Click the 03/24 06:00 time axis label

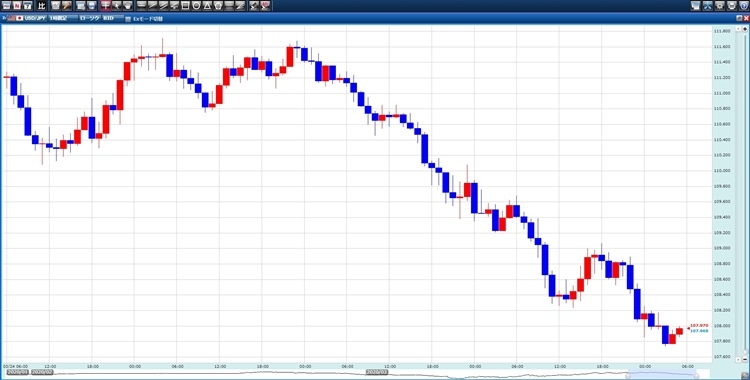pyautogui.click(x=15, y=366)
